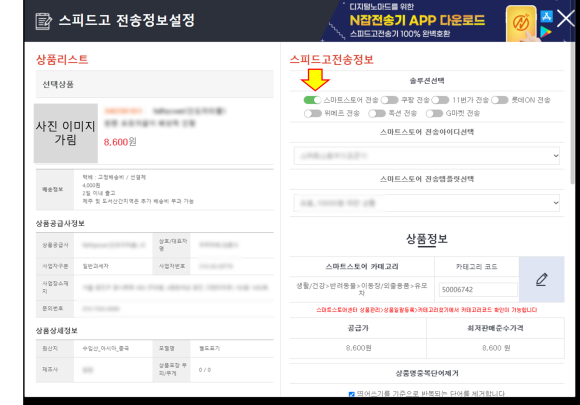This screenshot has height=405, width=580.
Task: Click the 선택상품 header row
Action: [155, 84]
